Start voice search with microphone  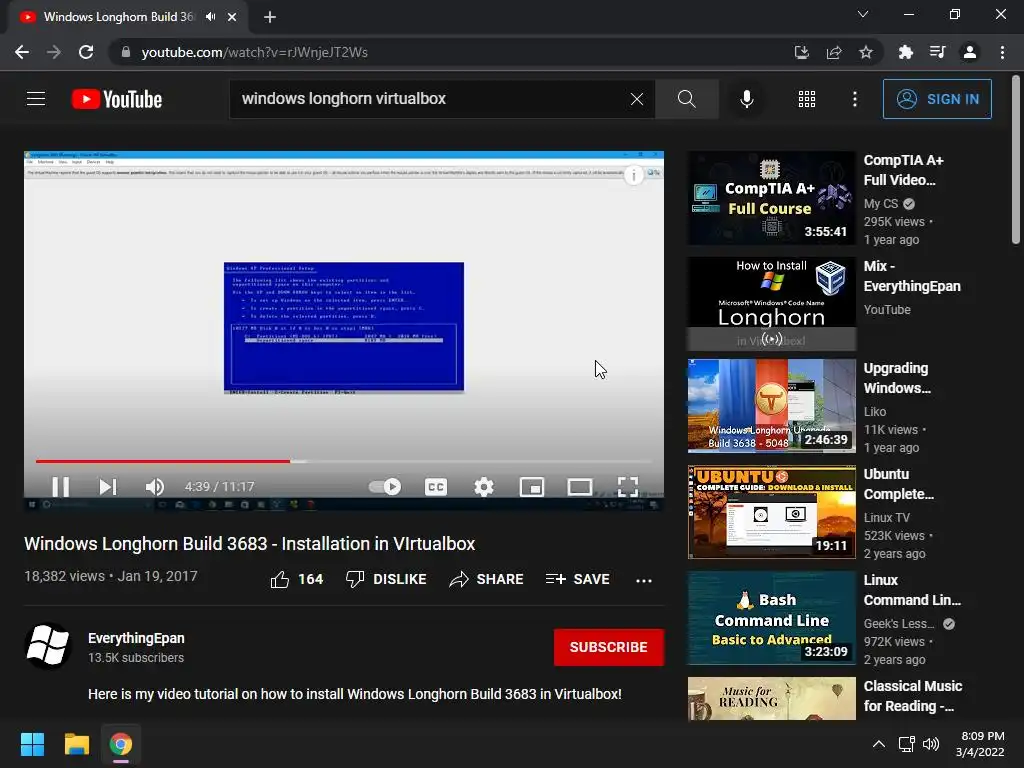click(746, 99)
